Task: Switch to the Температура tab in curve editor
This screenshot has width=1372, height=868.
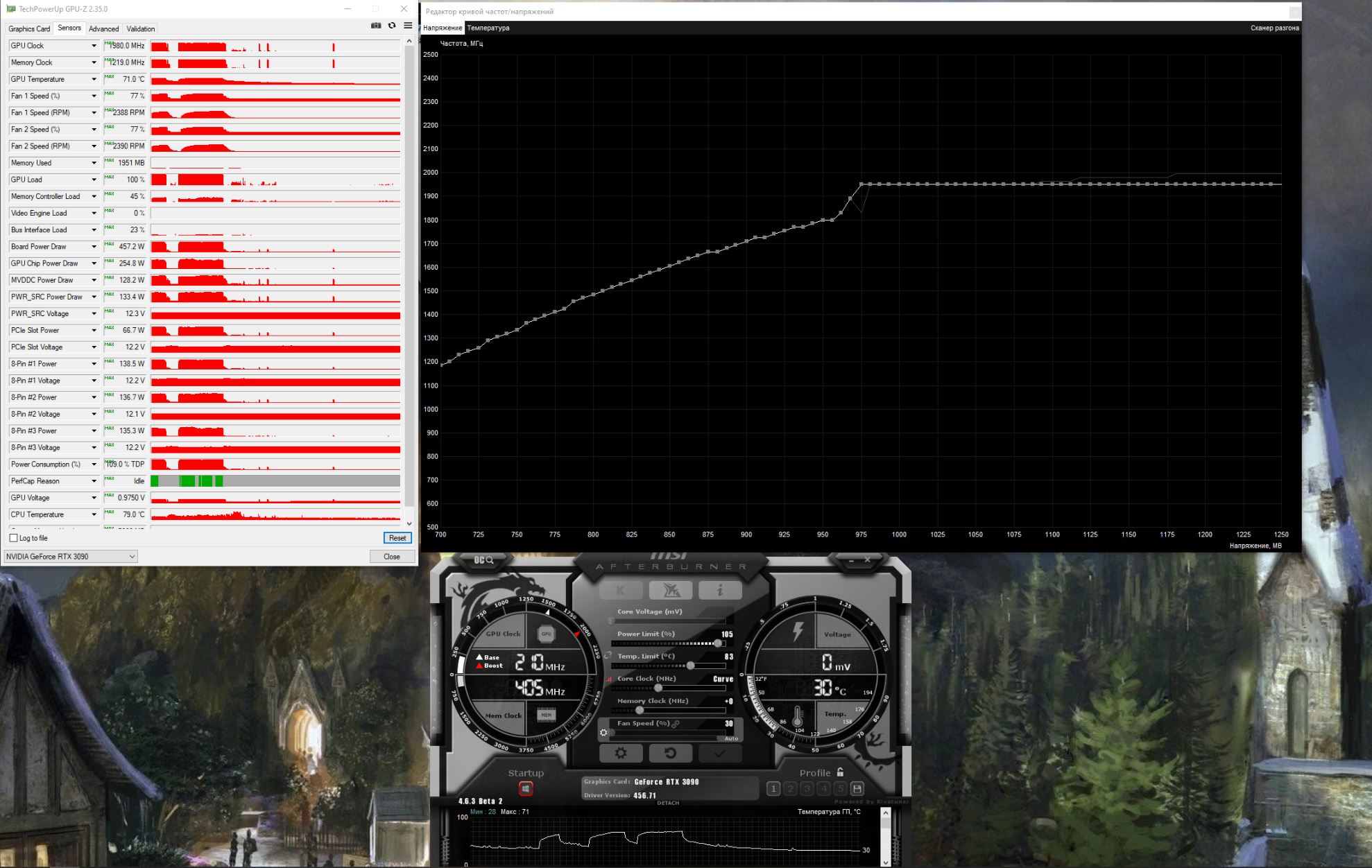Action: click(488, 28)
